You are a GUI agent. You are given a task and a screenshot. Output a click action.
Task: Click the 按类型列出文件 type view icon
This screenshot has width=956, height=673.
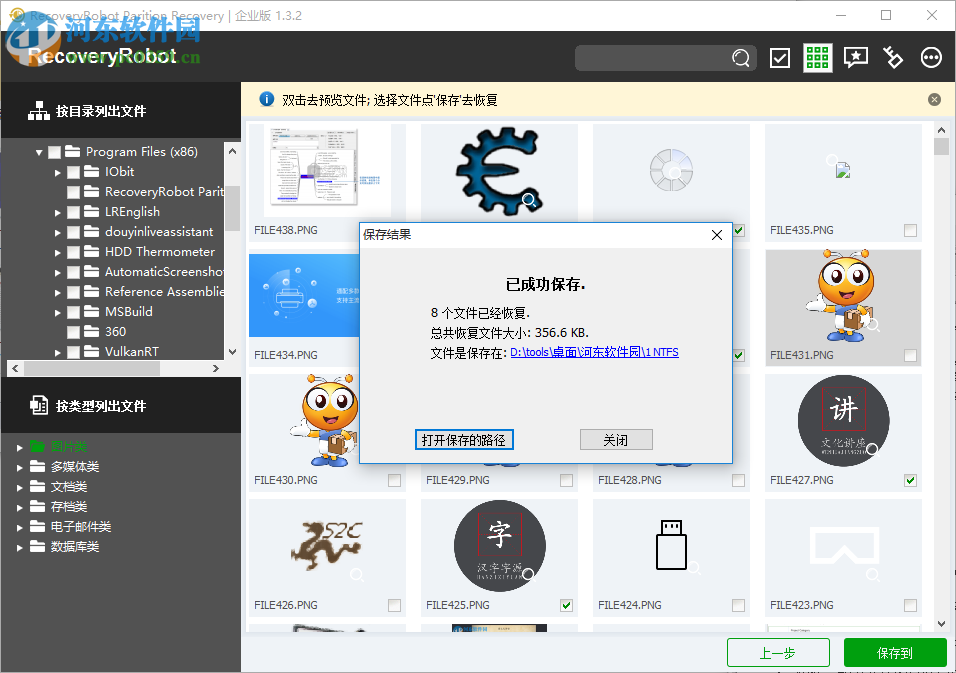point(38,405)
